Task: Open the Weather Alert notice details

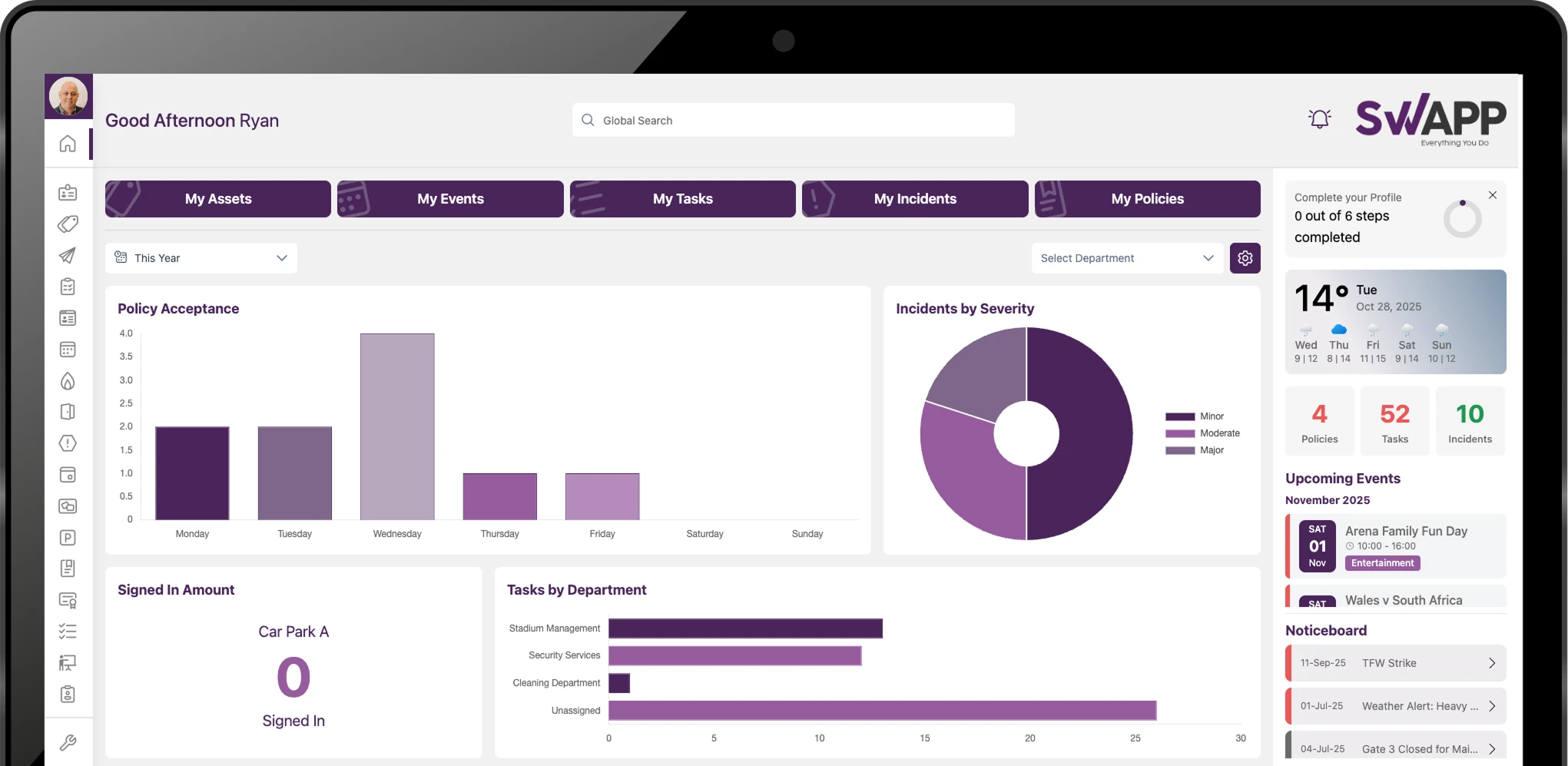Action: tap(1491, 705)
